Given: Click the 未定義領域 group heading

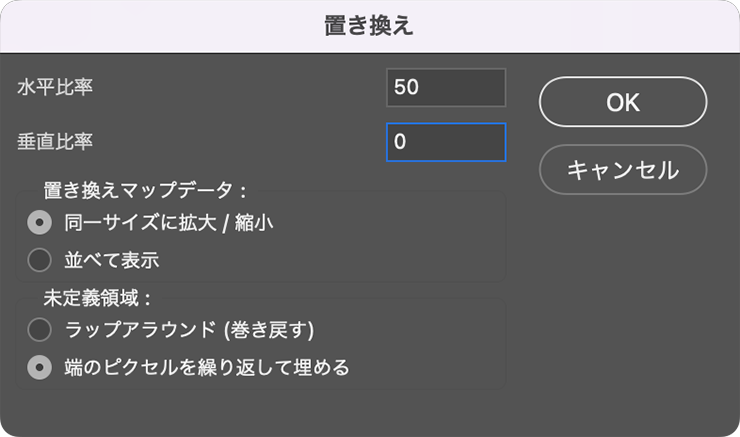Looking at the screenshot, I should click(97, 298).
